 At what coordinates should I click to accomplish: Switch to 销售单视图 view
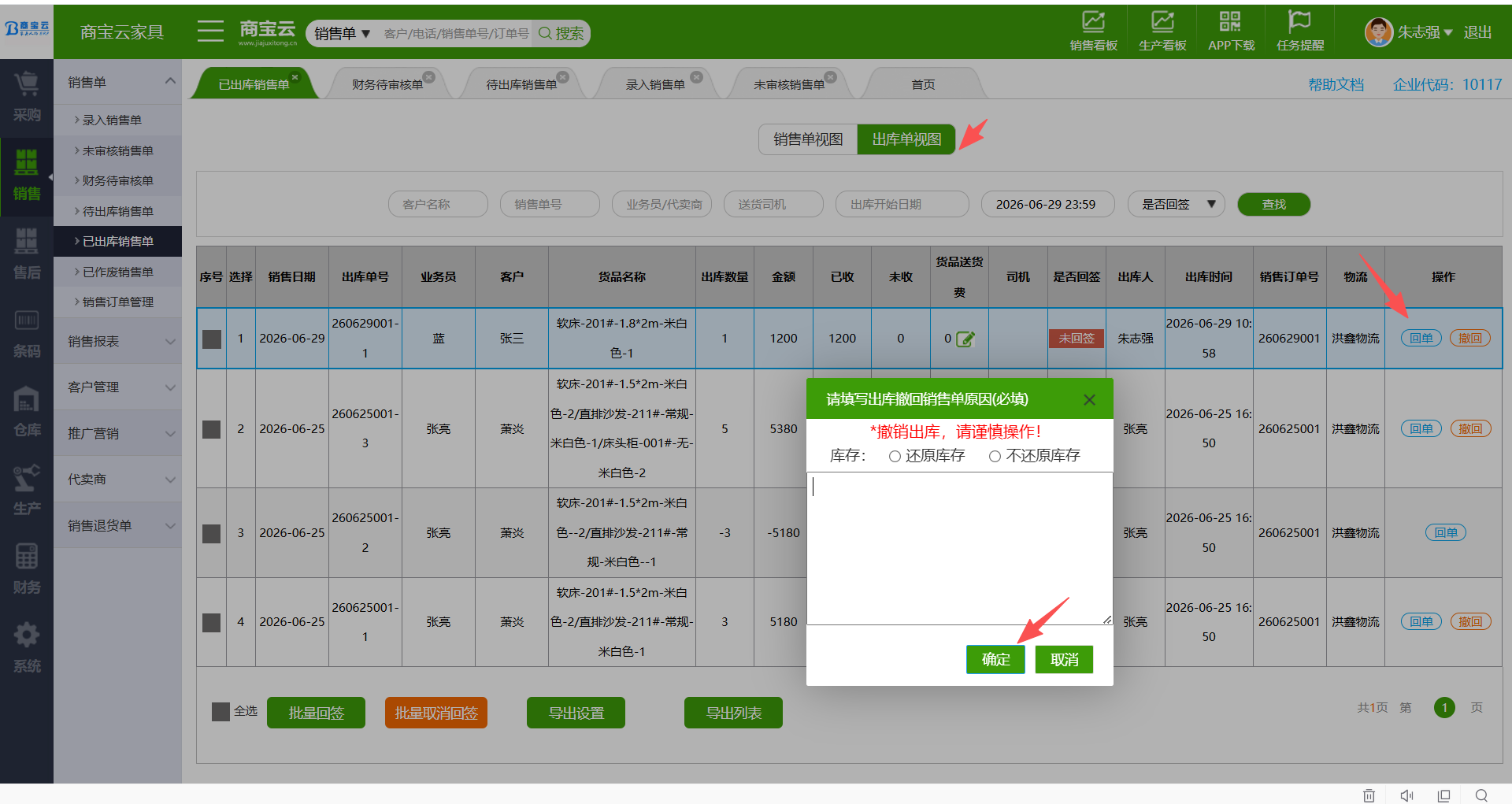point(808,139)
